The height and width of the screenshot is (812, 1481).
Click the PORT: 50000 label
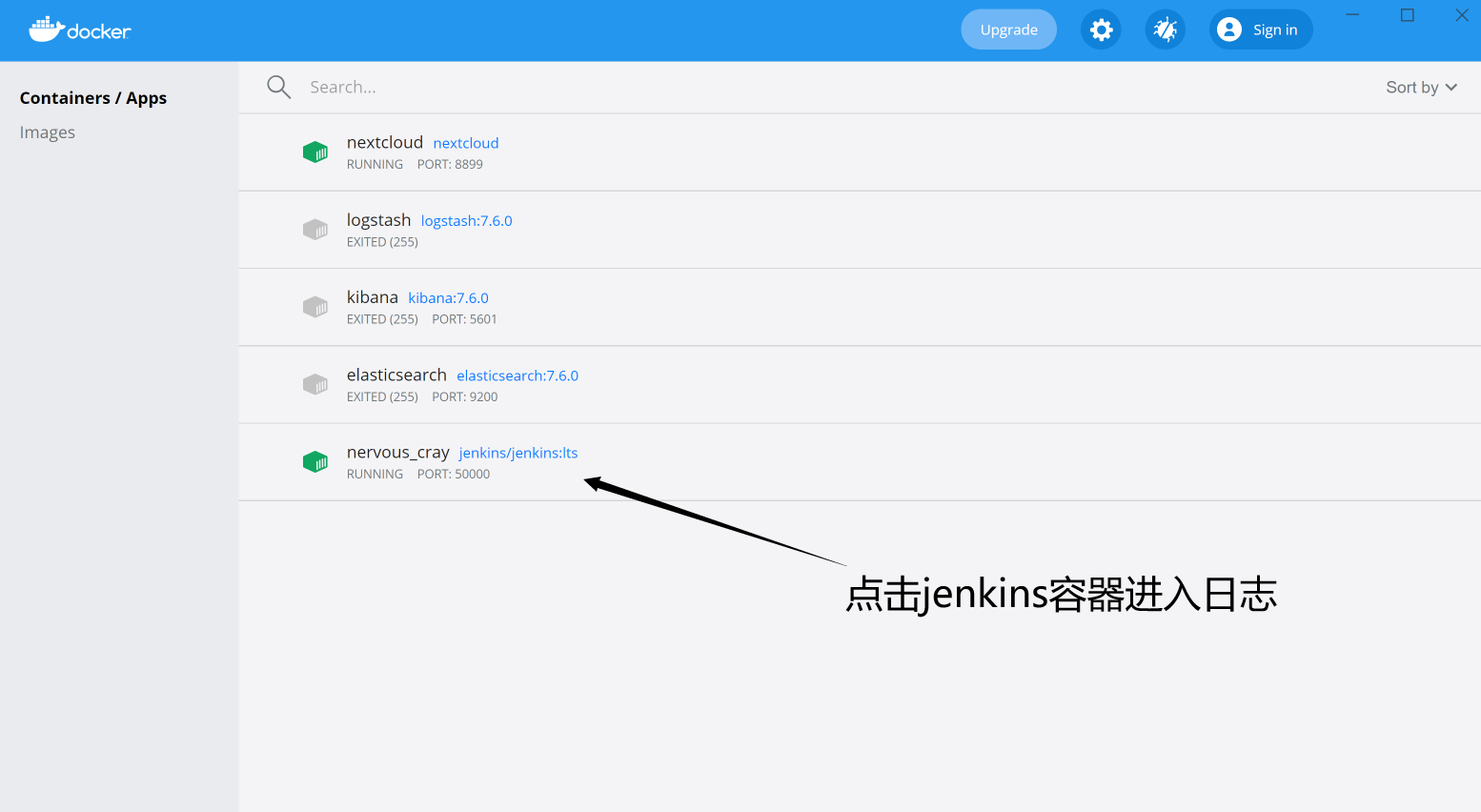[x=454, y=474]
